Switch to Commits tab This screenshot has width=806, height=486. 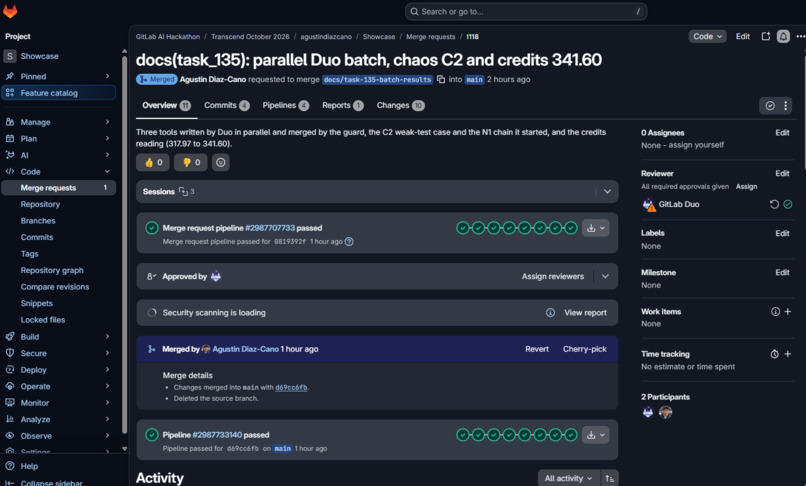[x=227, y=105]
